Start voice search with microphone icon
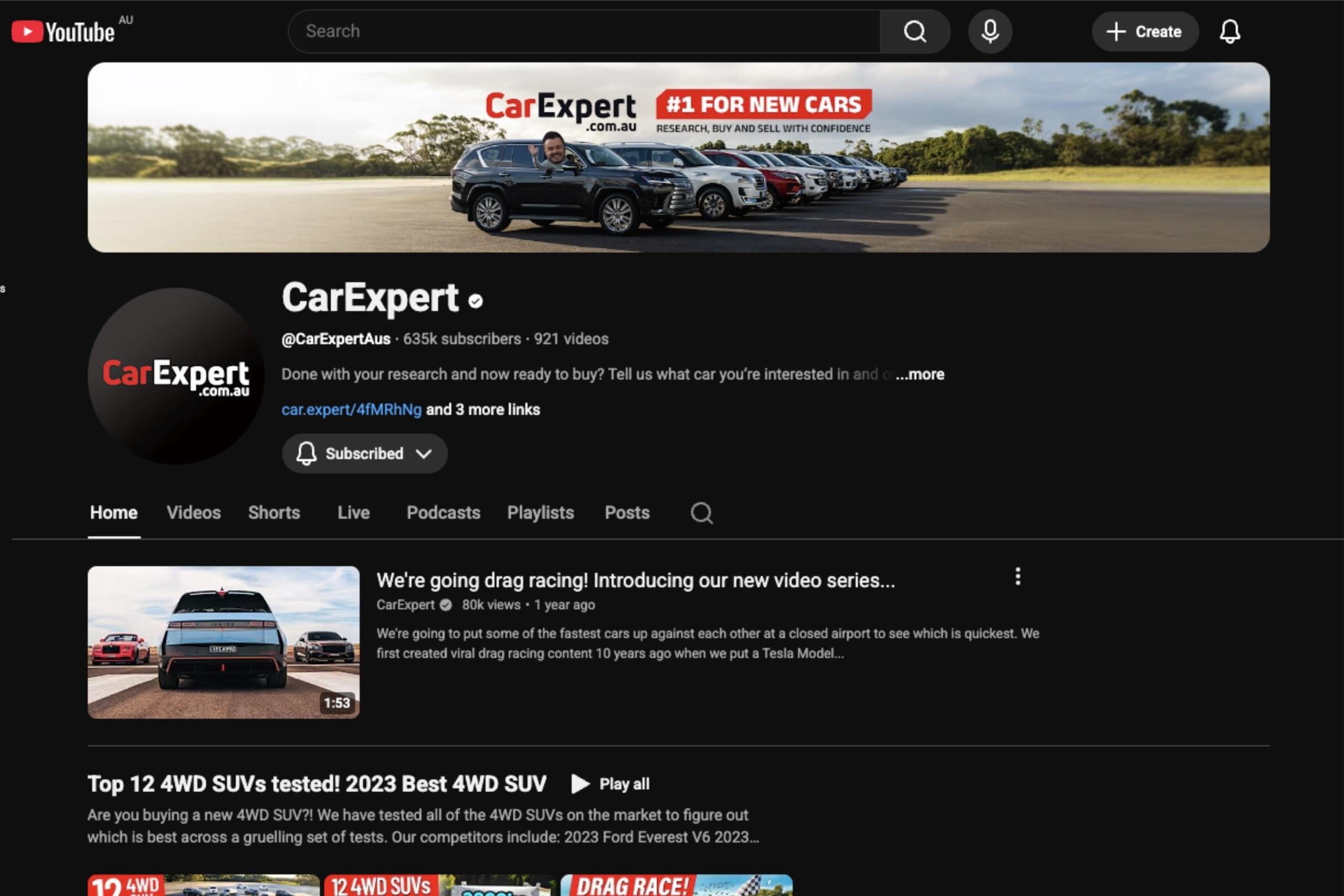 tap(990, 31)
